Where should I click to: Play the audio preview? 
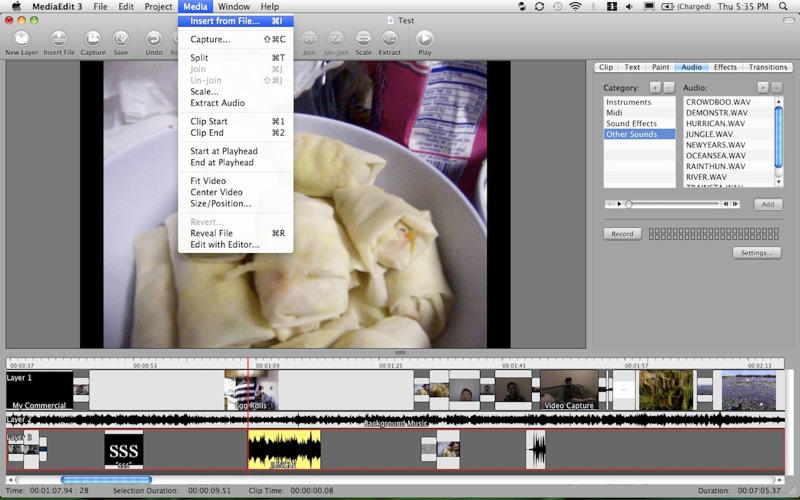click(x=619, y=204)
